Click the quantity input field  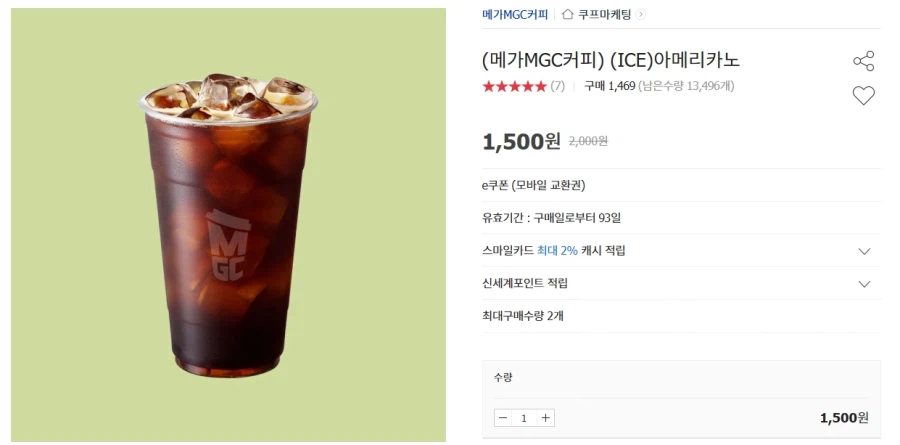(524, 418)
